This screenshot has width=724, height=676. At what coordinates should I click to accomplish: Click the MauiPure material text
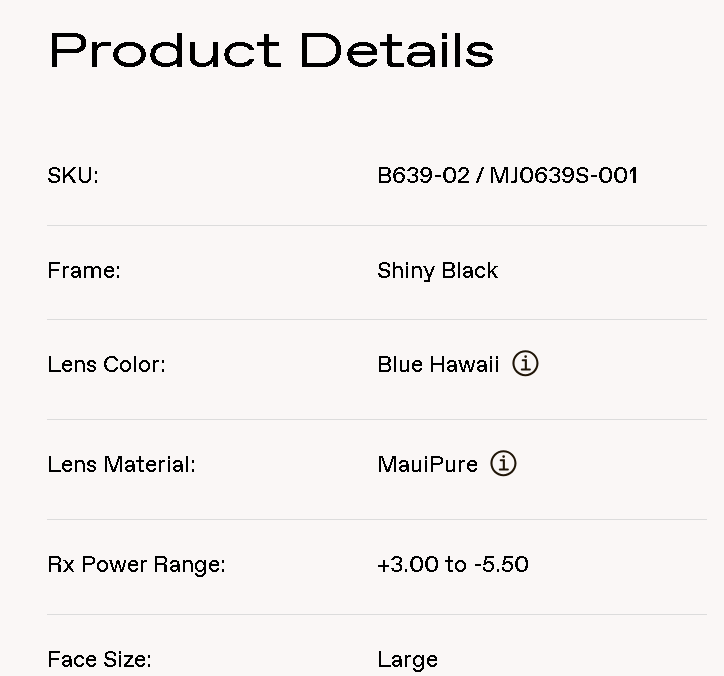(427, 465)
